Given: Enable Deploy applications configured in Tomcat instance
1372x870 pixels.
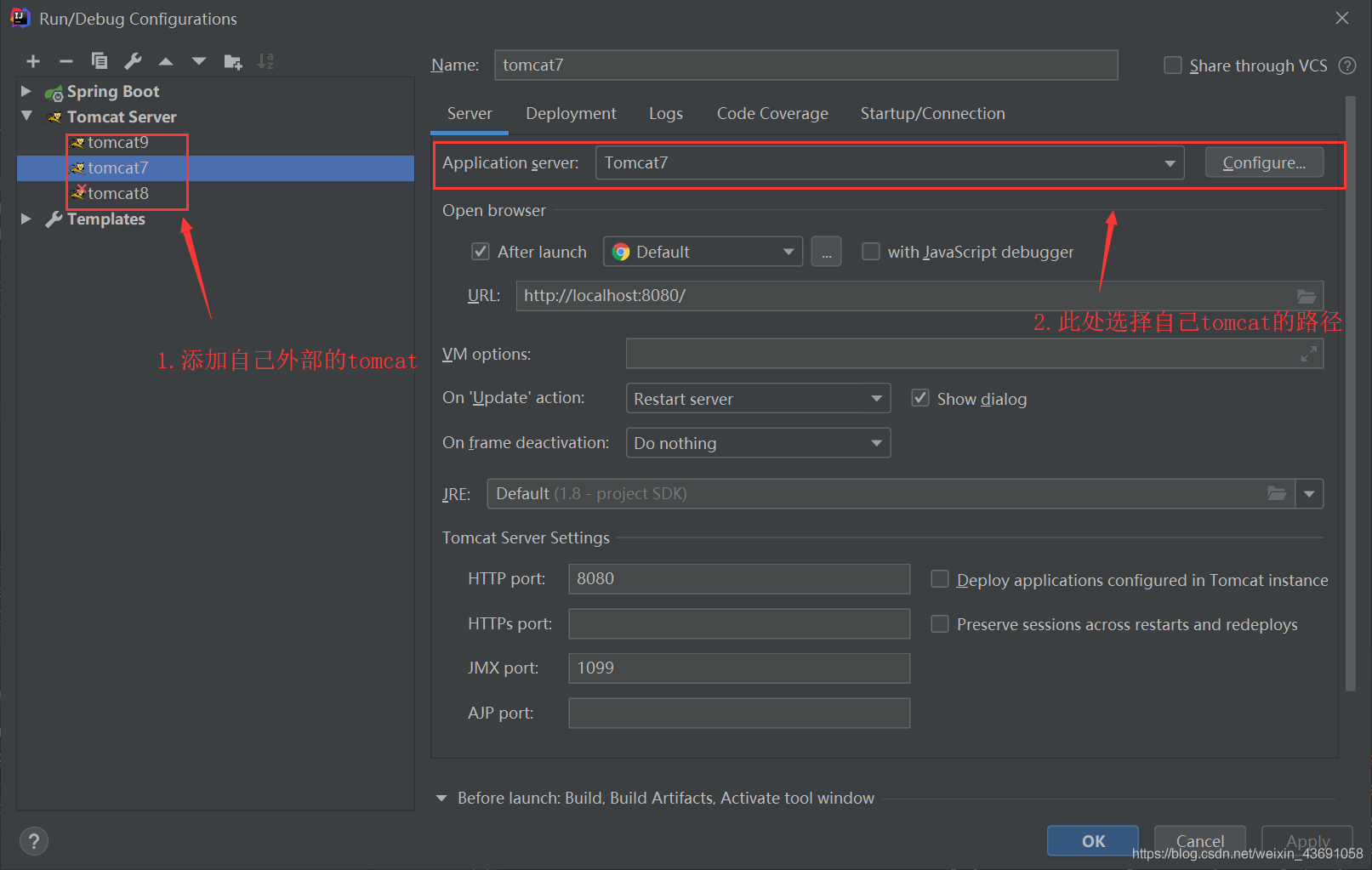Looking at the screenshot, I should (x=940, y=579).
